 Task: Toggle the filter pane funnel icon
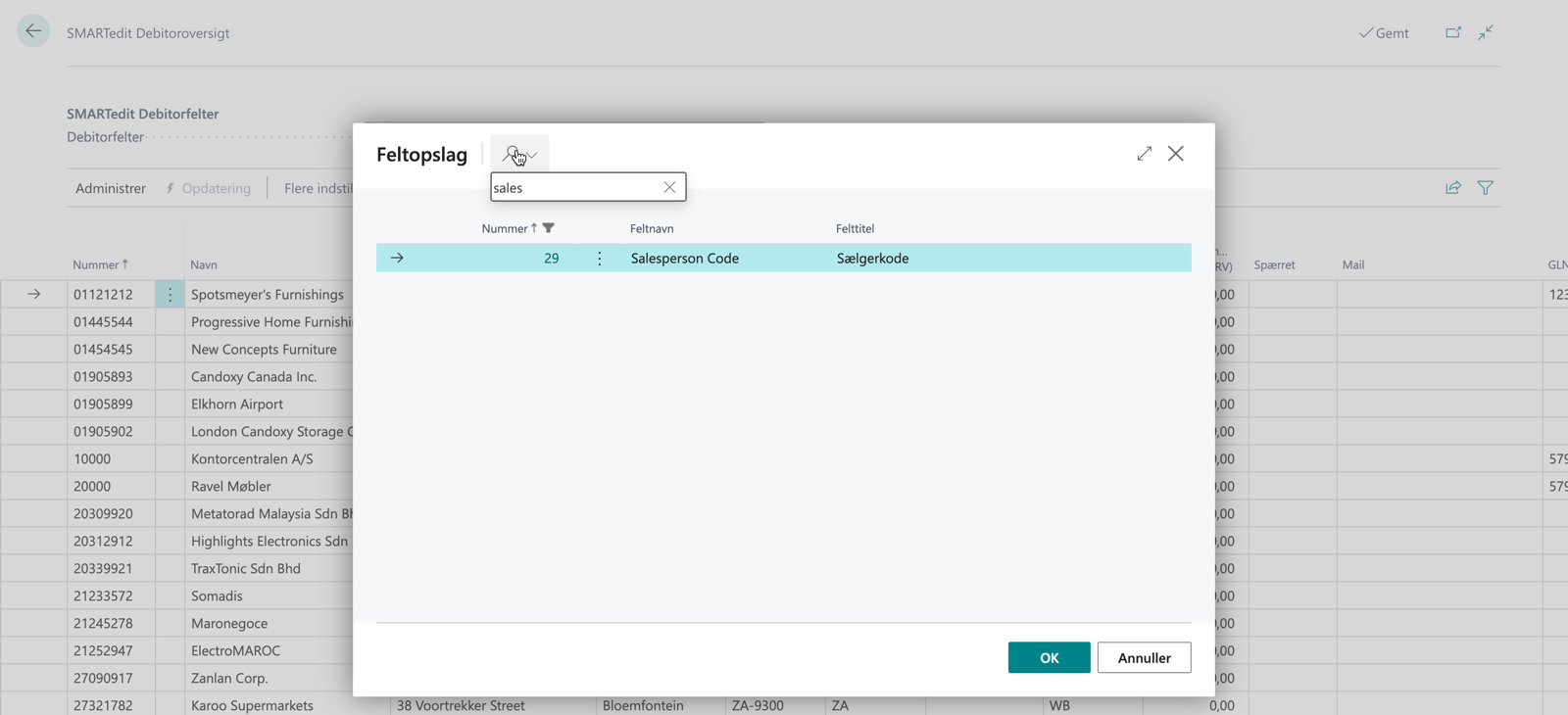1486,188
